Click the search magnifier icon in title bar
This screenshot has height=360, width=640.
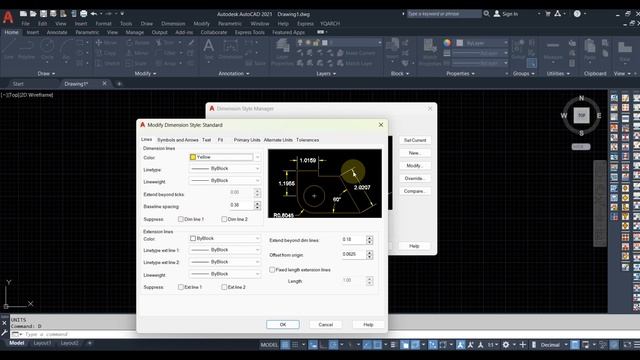487,14
